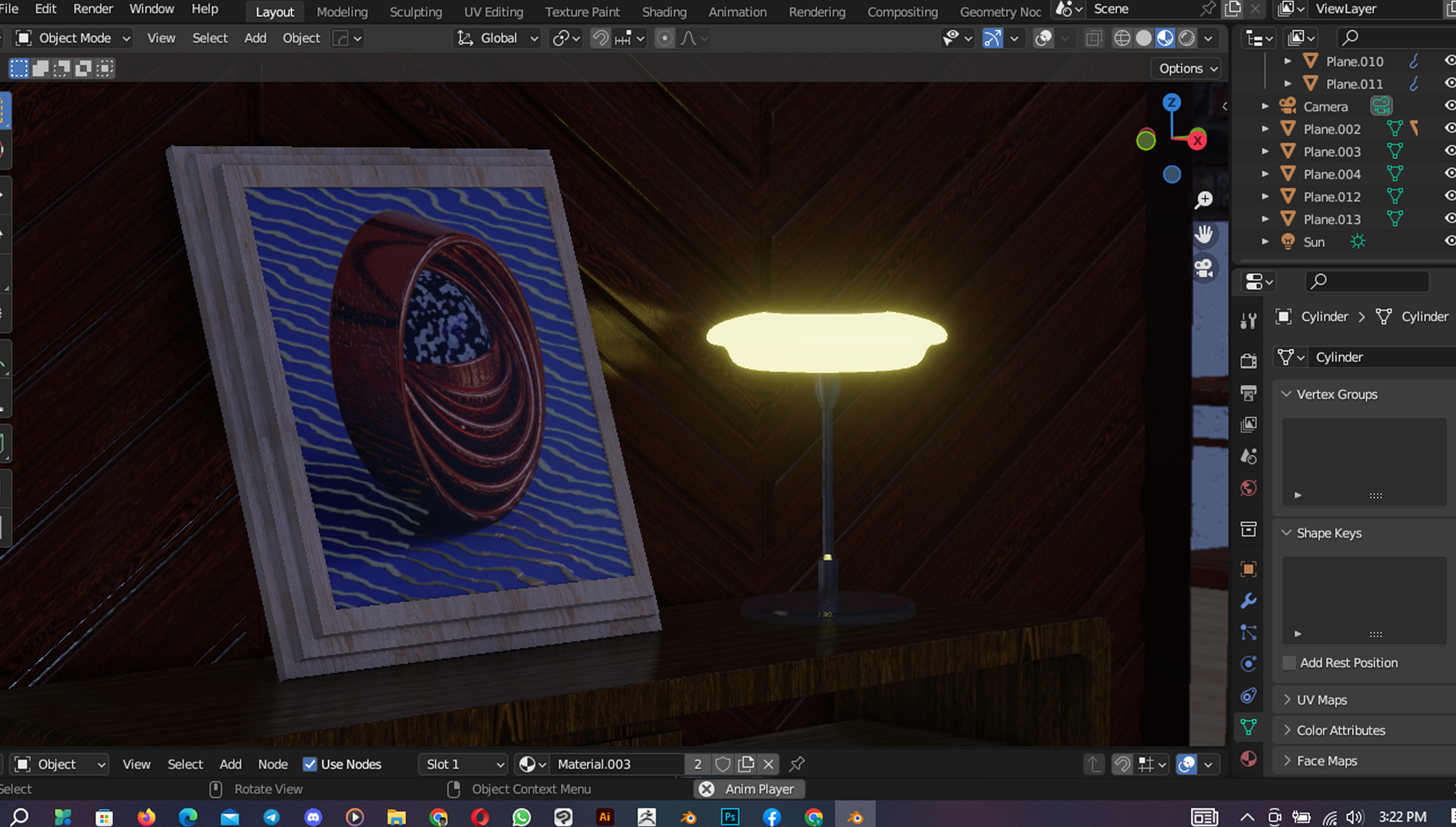
Task: Toggle snapping magnet in viewport header
Action: point(600,38)
